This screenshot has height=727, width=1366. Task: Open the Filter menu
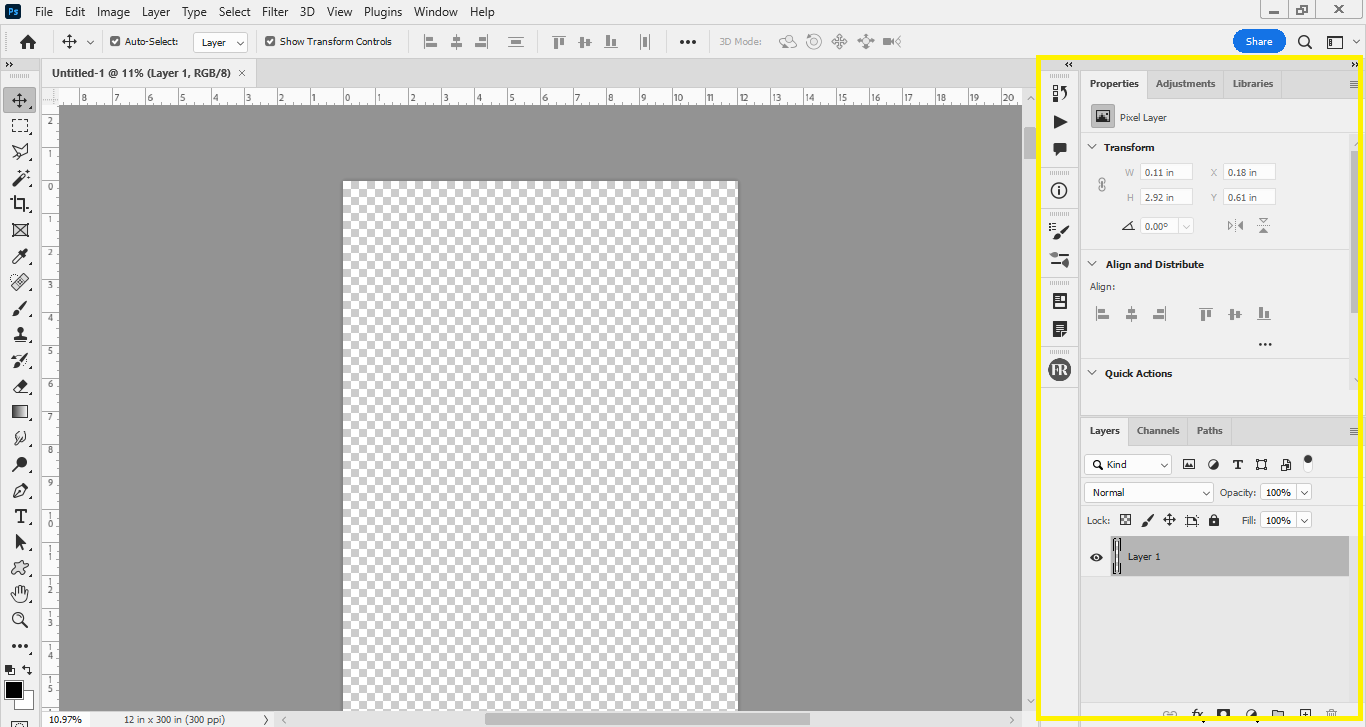coord(275,12)
